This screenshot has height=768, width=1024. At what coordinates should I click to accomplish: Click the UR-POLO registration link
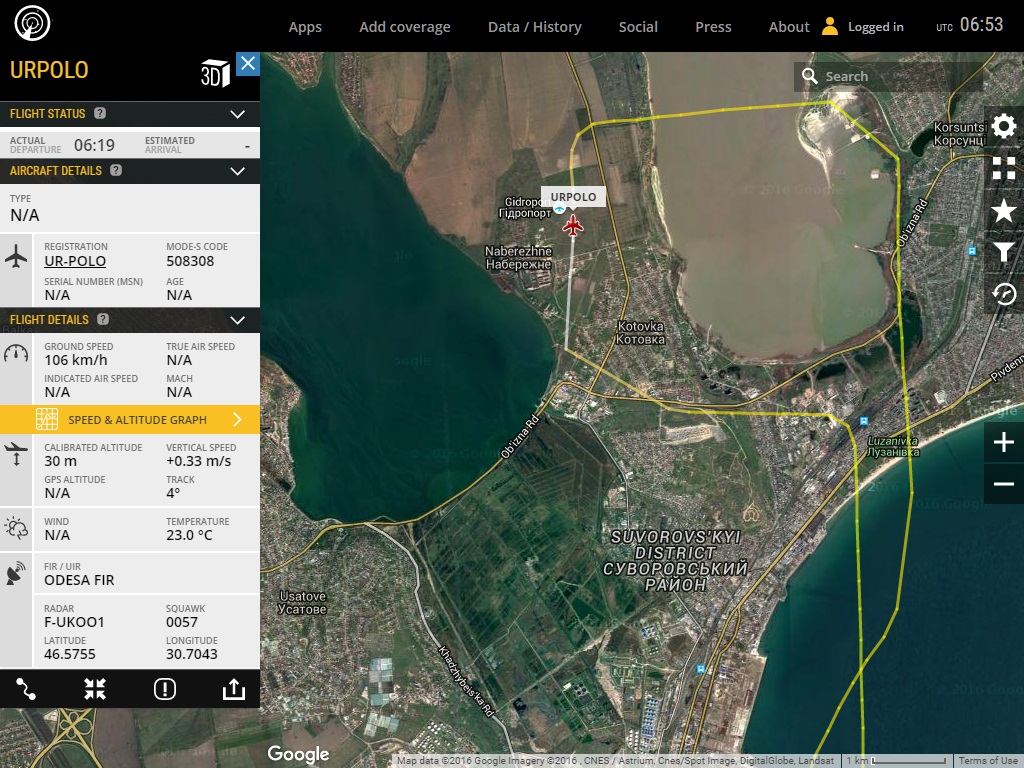[x=75, y=262]
